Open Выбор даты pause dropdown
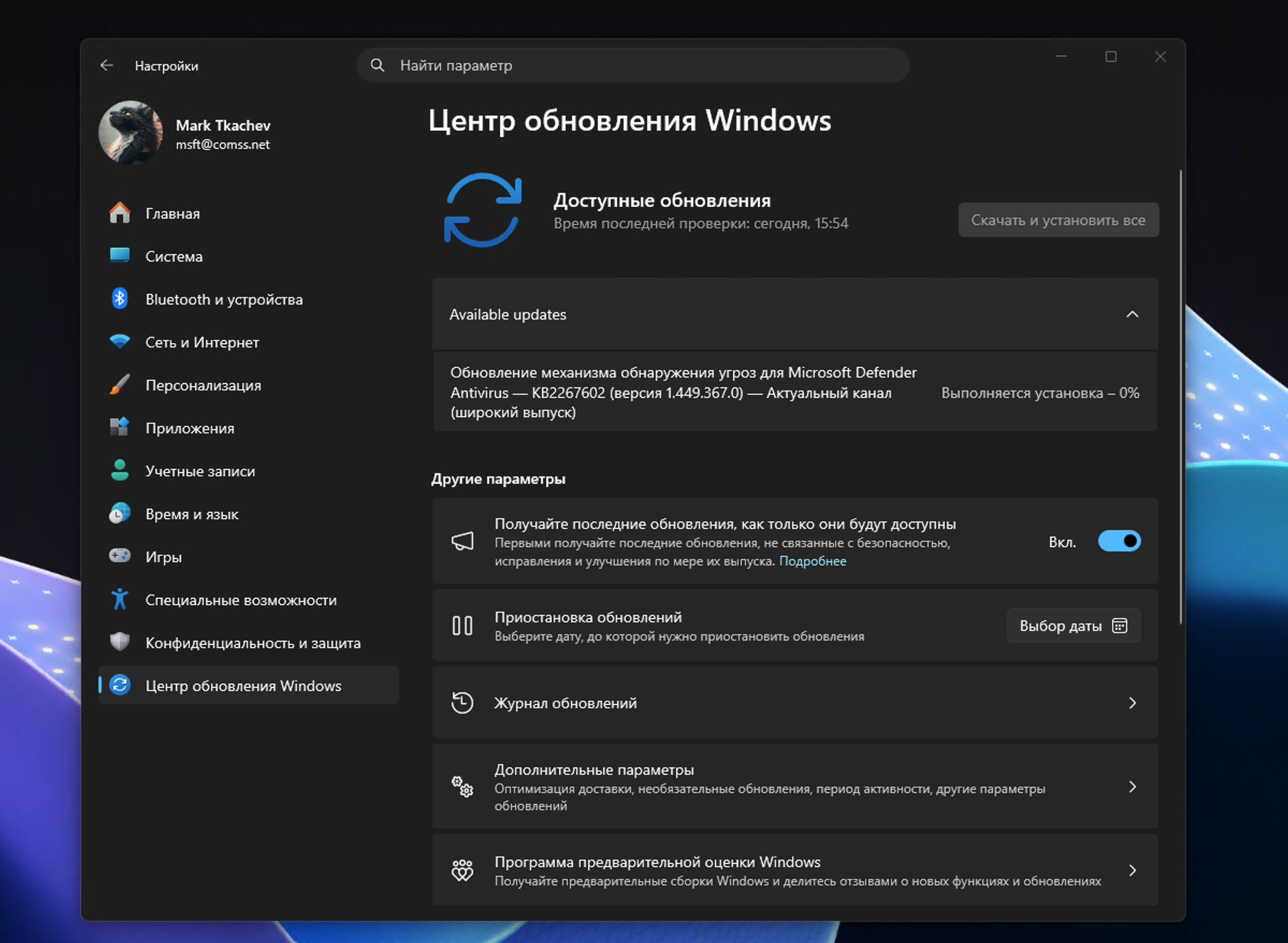The height and width of the screenshot is (943, 1288). [1073, 626]
